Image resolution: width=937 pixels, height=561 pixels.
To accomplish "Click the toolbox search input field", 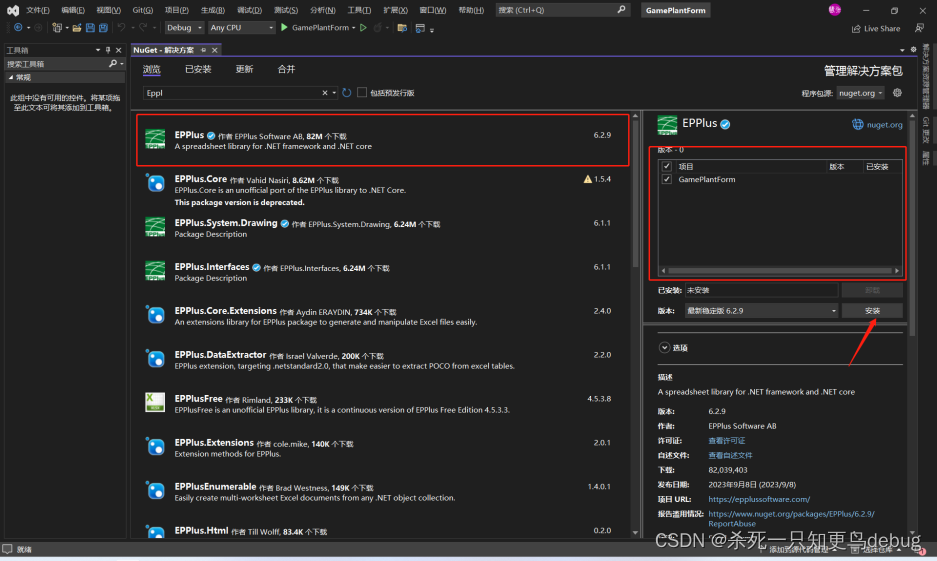I will [x=56, y=63].
